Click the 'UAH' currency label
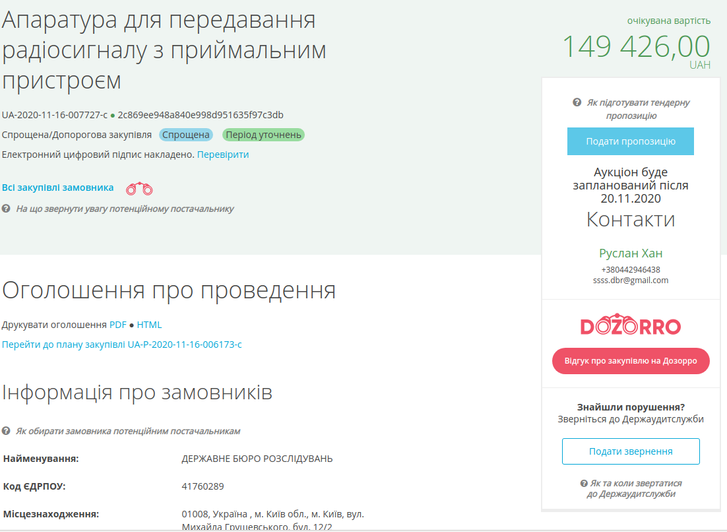This screenshot has height=532, width=727. point(700,65)
